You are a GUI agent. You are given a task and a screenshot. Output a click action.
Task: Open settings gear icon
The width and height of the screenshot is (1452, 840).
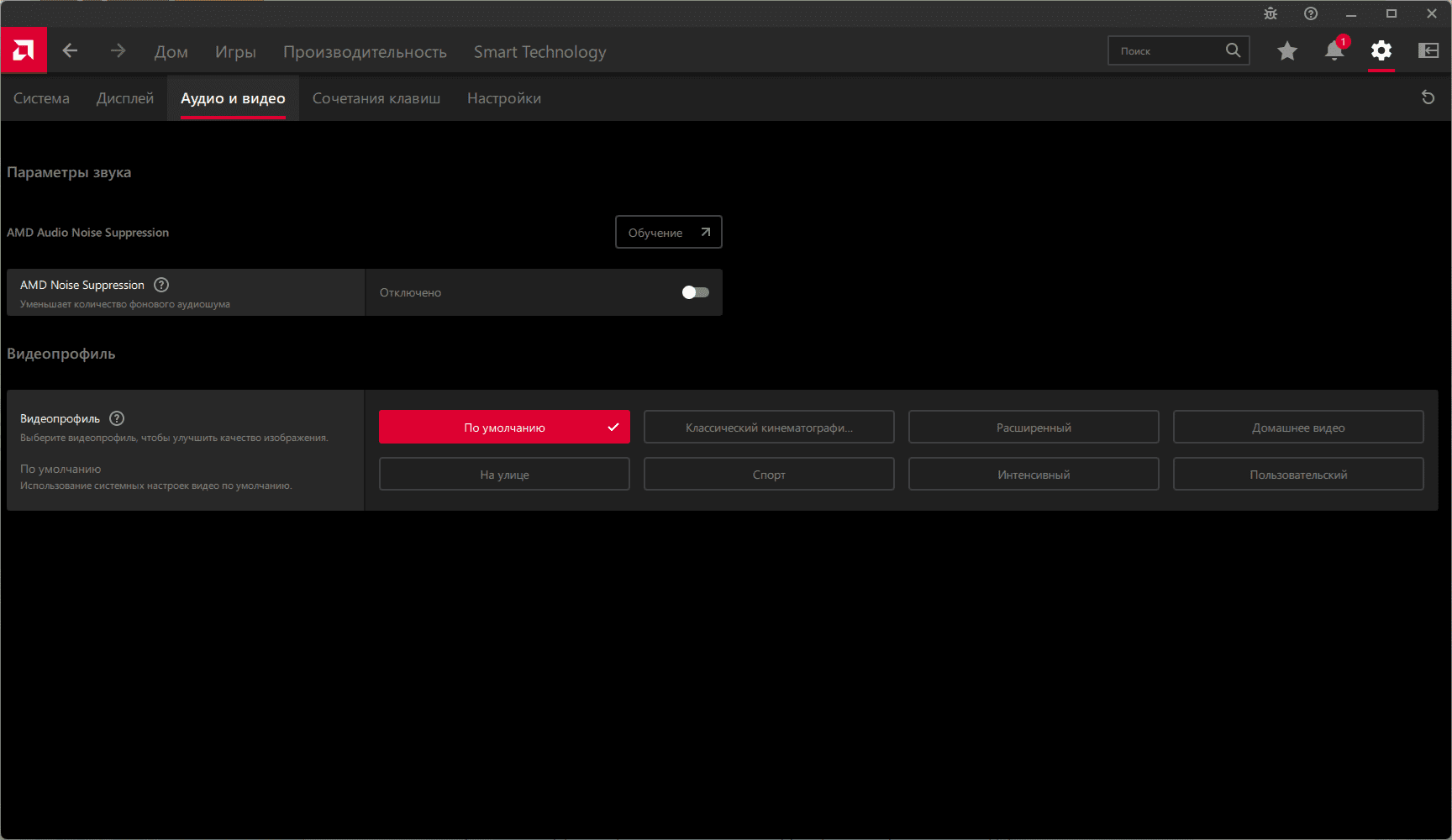[1381, 50]
